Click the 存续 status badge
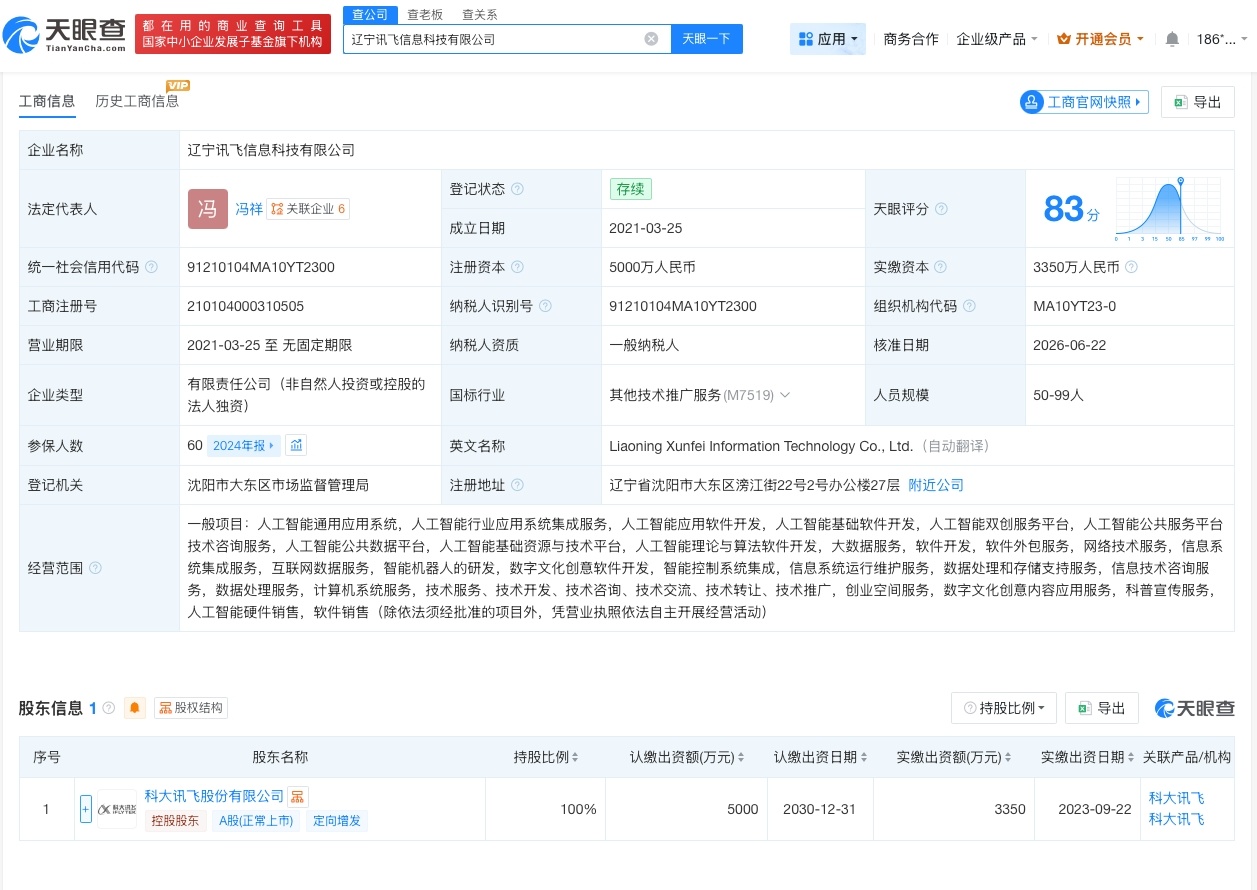1257x890 pixels. coord(630,189)
